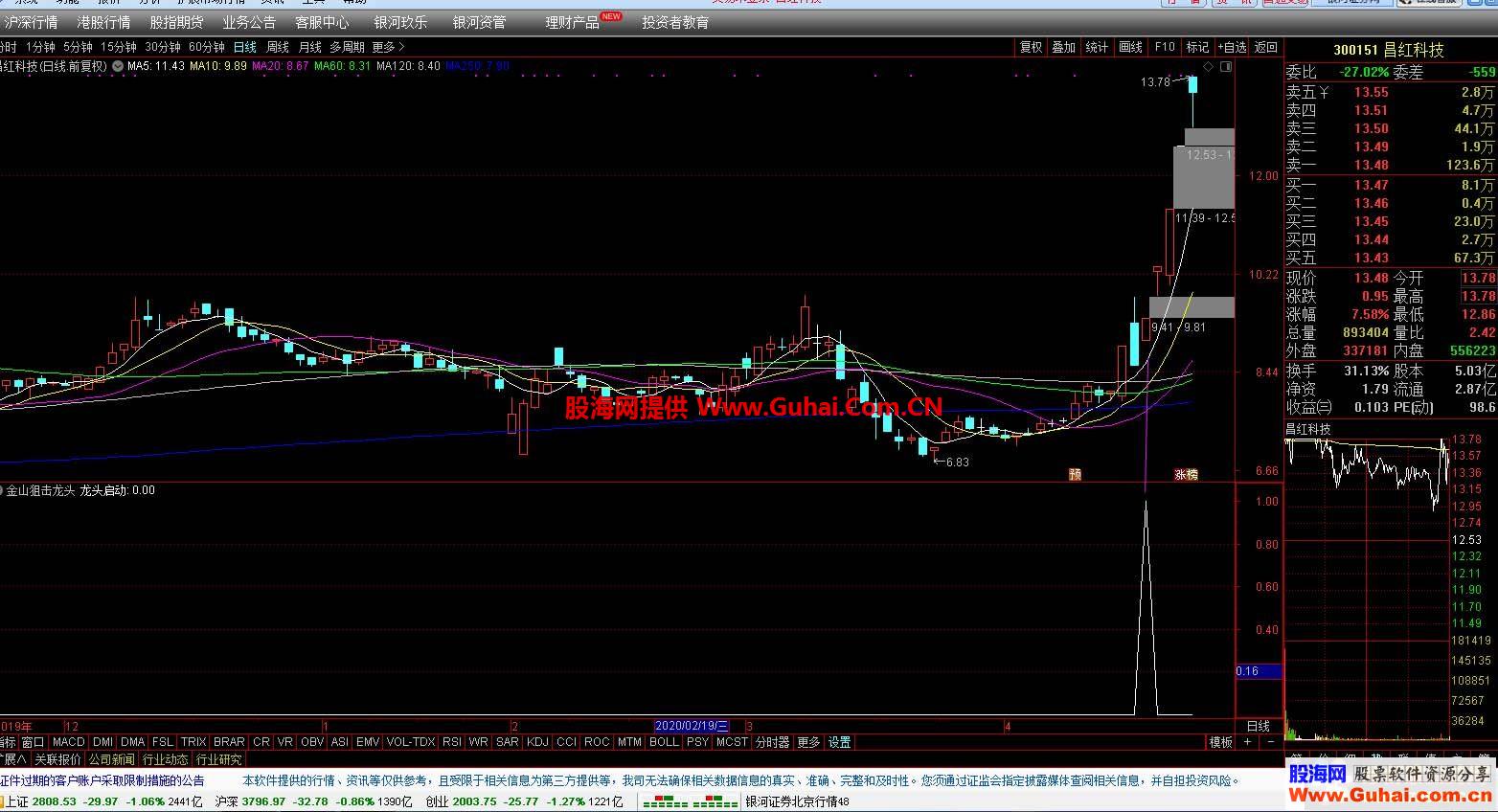Select the DMI indicator tab
1498x812 pixels.
click(103, 742)
